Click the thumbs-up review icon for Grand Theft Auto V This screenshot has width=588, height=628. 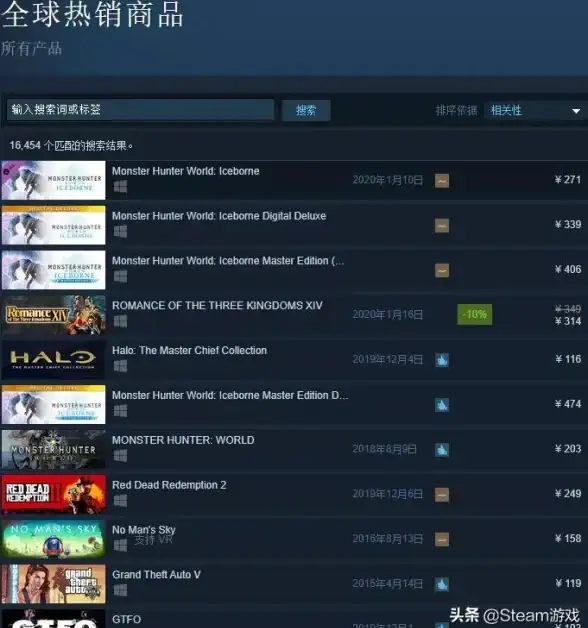pos(442,584)
